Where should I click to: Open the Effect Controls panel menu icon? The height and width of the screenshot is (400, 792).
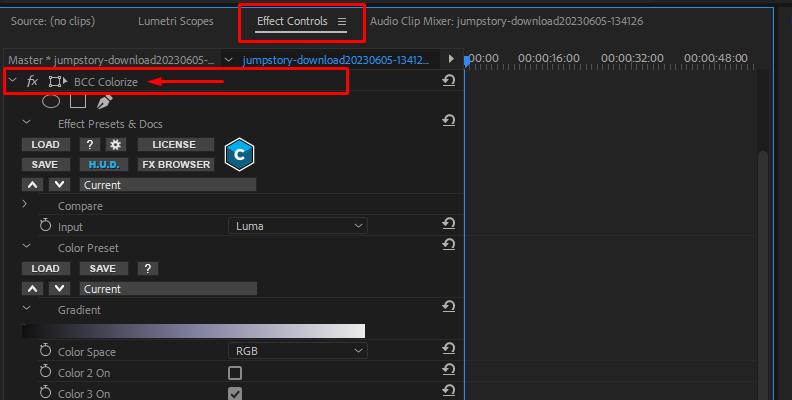click(342, 22)
